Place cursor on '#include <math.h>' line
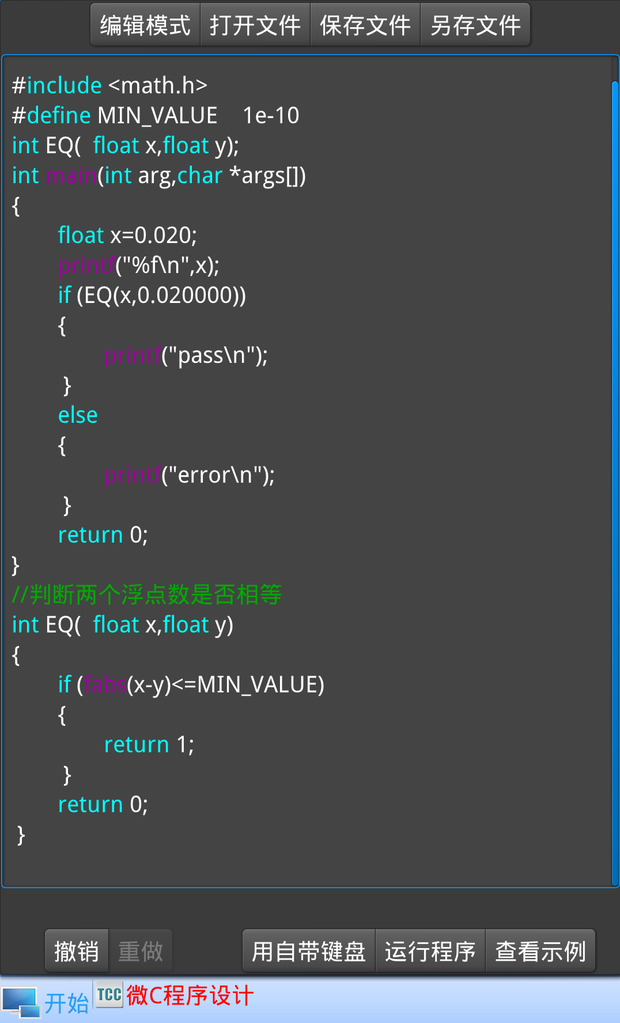620x1023 pixels. (110, 85)
